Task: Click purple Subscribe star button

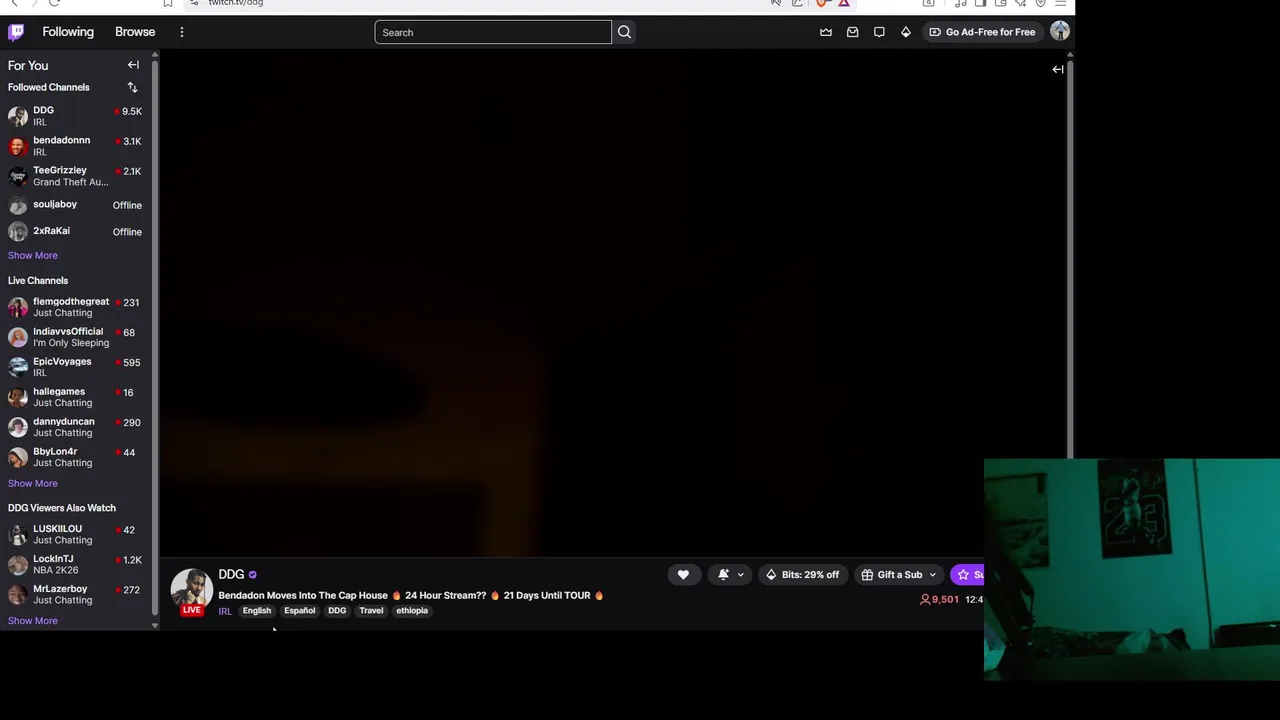Action: coord(968,574)
